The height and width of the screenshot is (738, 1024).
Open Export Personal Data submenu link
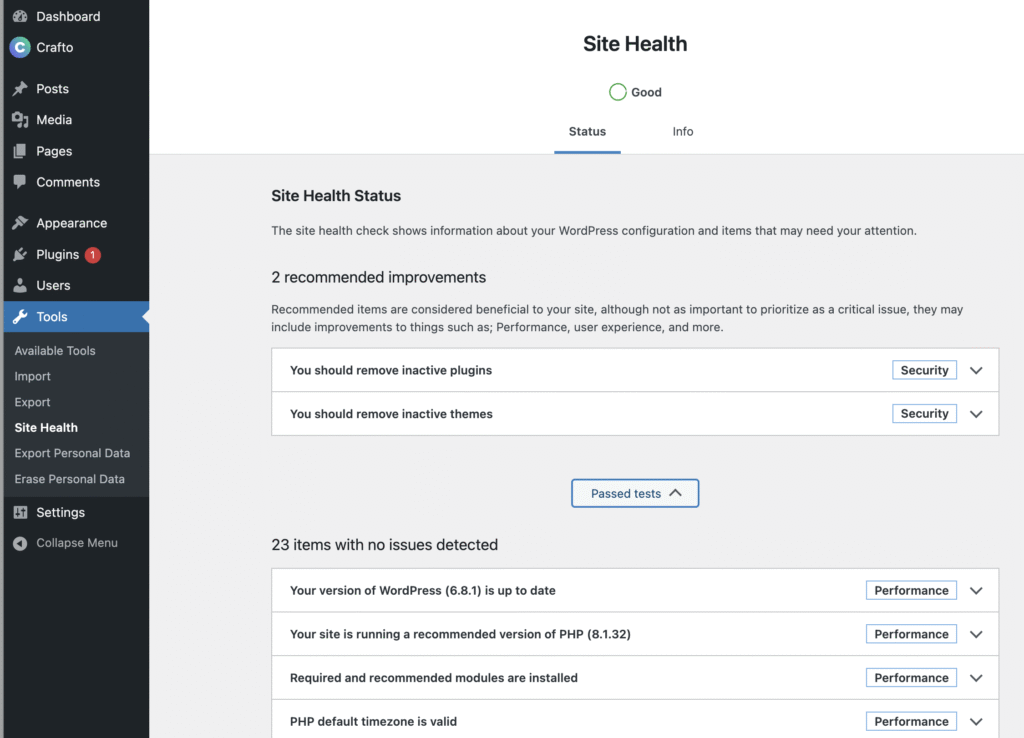(72, 453)
